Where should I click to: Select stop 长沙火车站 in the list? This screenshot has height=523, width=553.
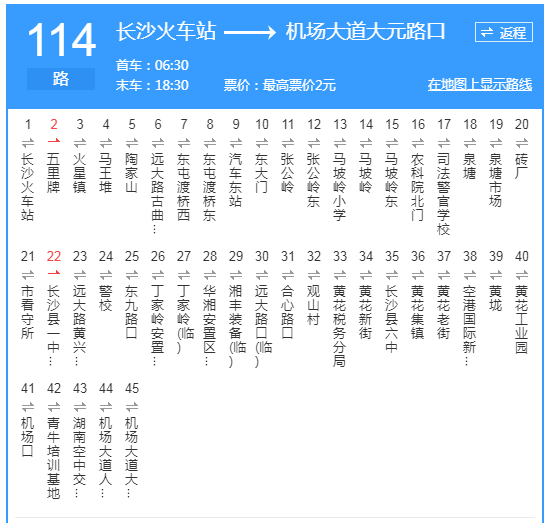(x=28, y=187)
